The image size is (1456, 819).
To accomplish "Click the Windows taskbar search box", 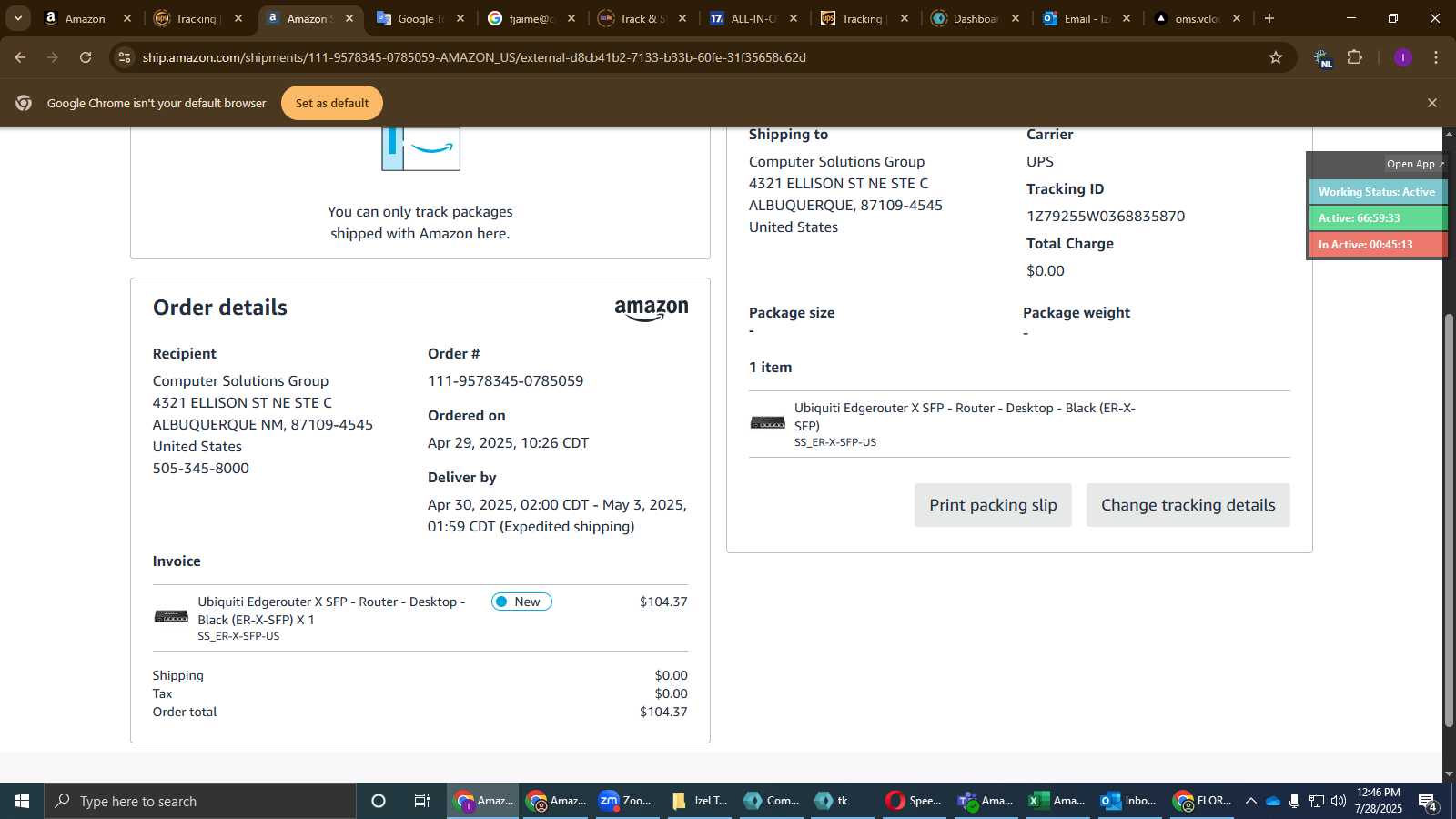I will tap(200, 801).
